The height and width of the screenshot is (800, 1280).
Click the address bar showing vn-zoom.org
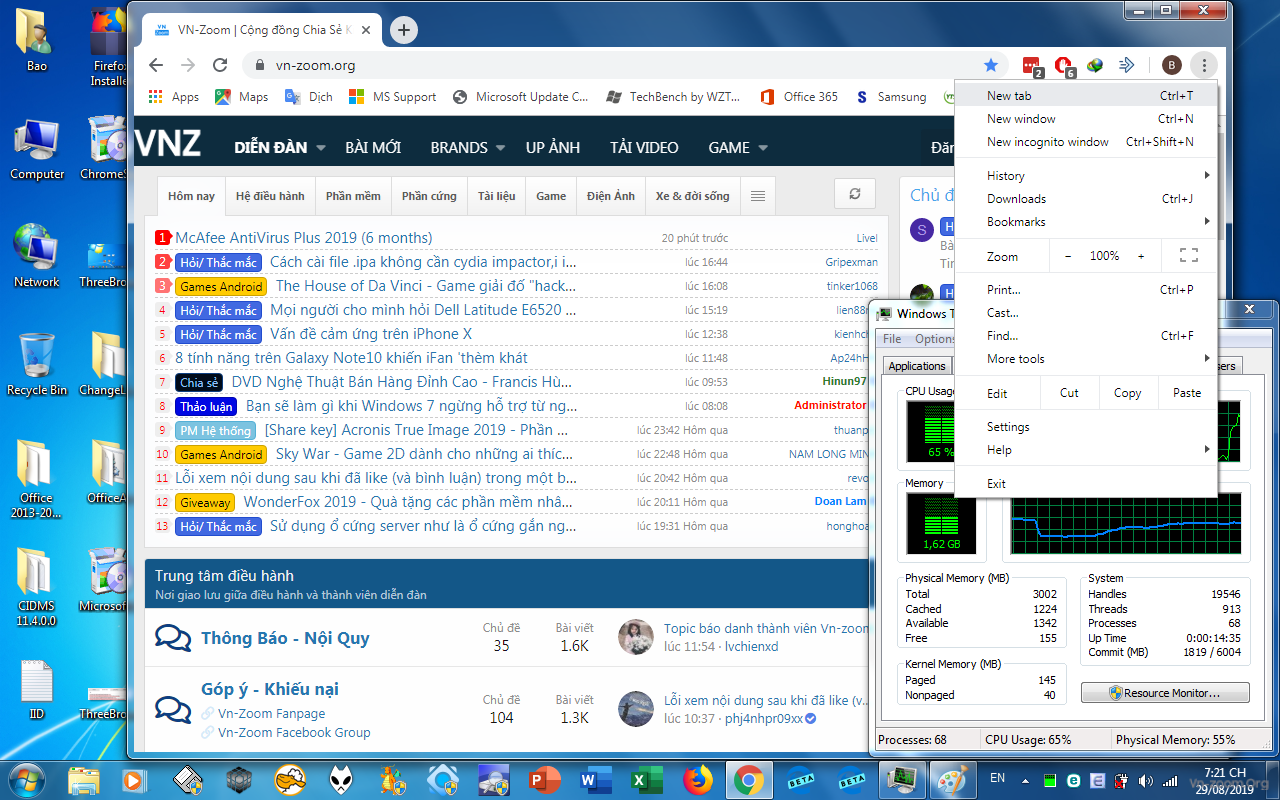pyautogui.click(x=618, y=65)
